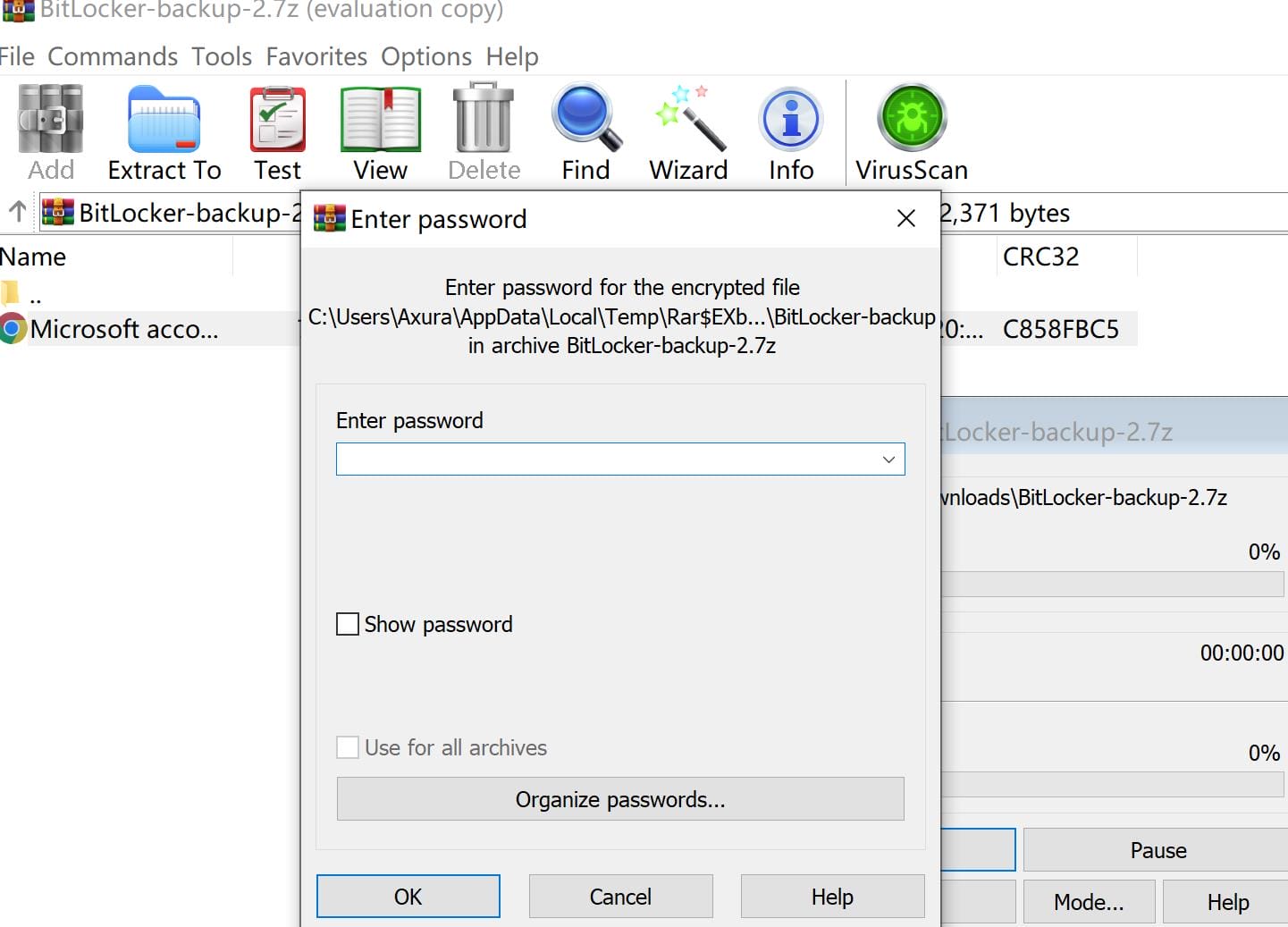1288x927 pixels.
Task: Open the Tools menu
Action: [222, 56]
